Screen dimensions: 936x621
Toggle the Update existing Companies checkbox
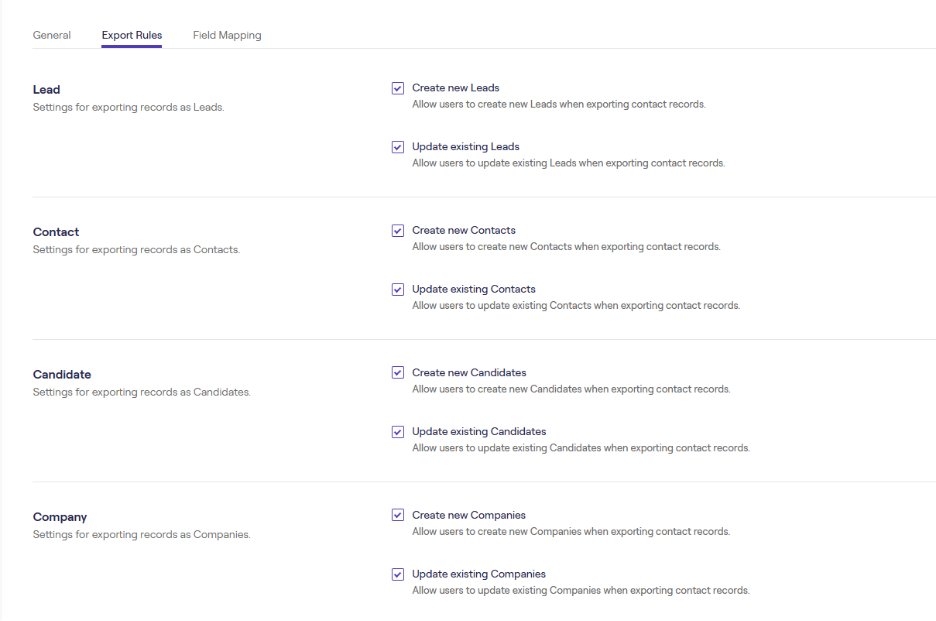click(x=398, y=575)
